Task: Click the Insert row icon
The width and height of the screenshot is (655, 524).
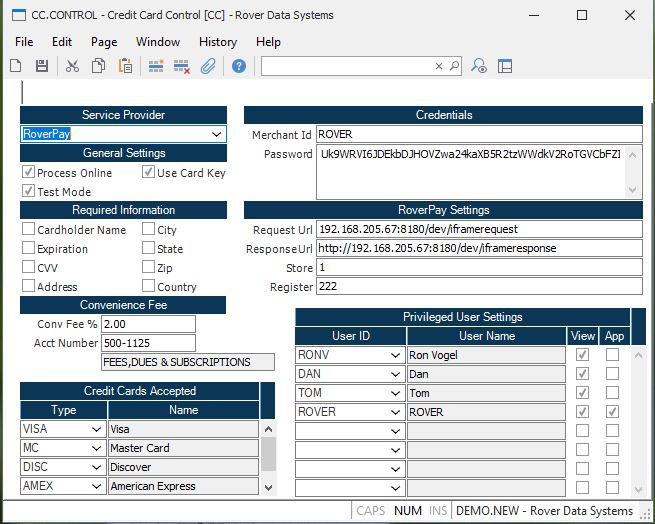Action: 156,66
